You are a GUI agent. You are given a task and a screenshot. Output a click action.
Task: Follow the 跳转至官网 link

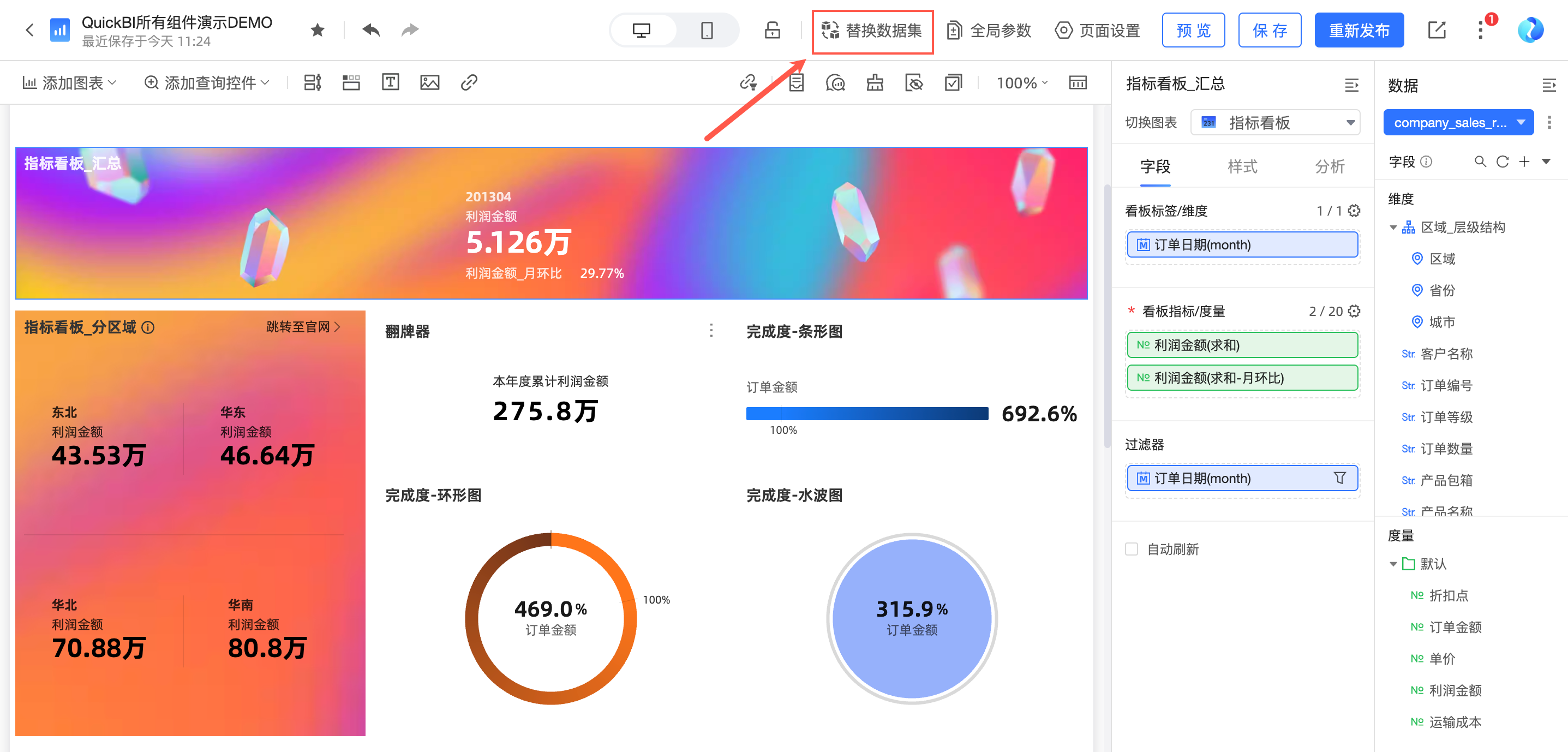pos(302,327)
